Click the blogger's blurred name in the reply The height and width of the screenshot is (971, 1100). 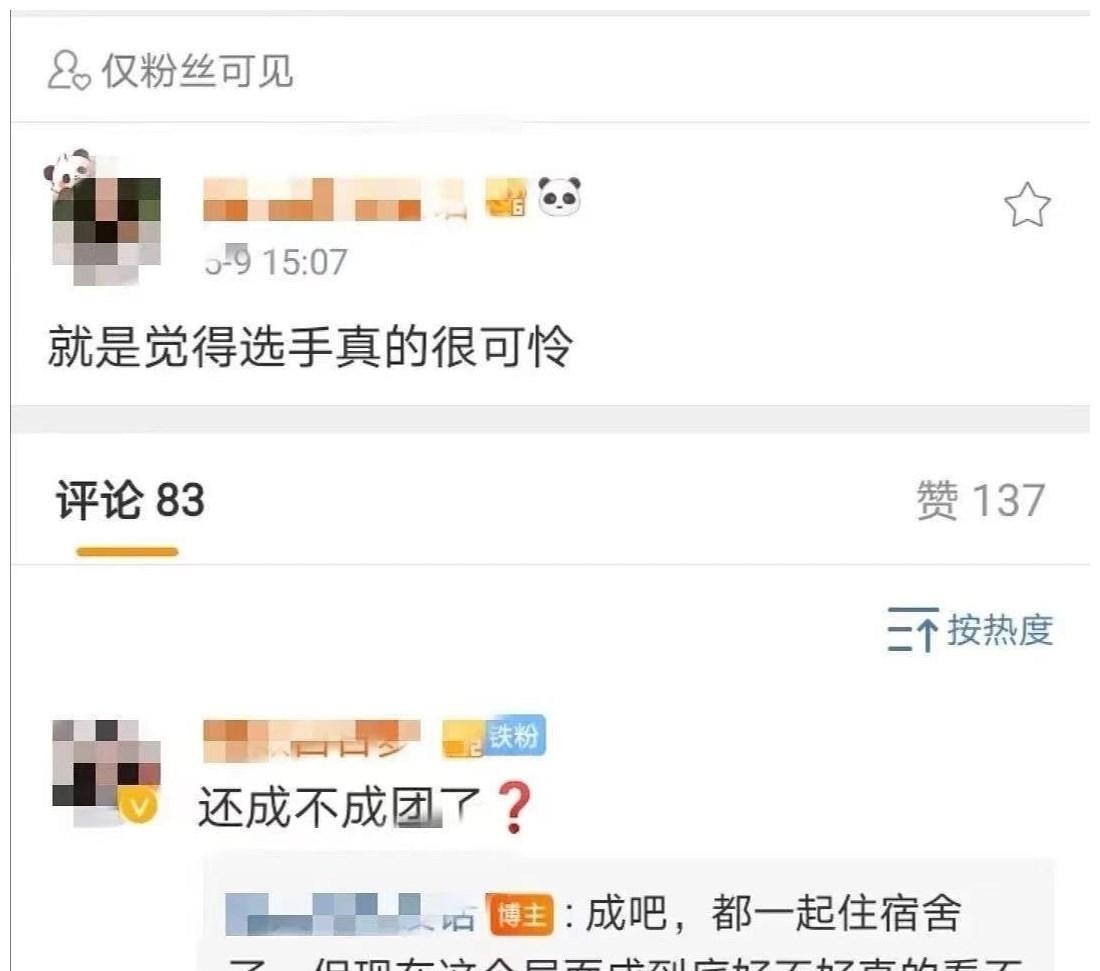click(351, 915)
